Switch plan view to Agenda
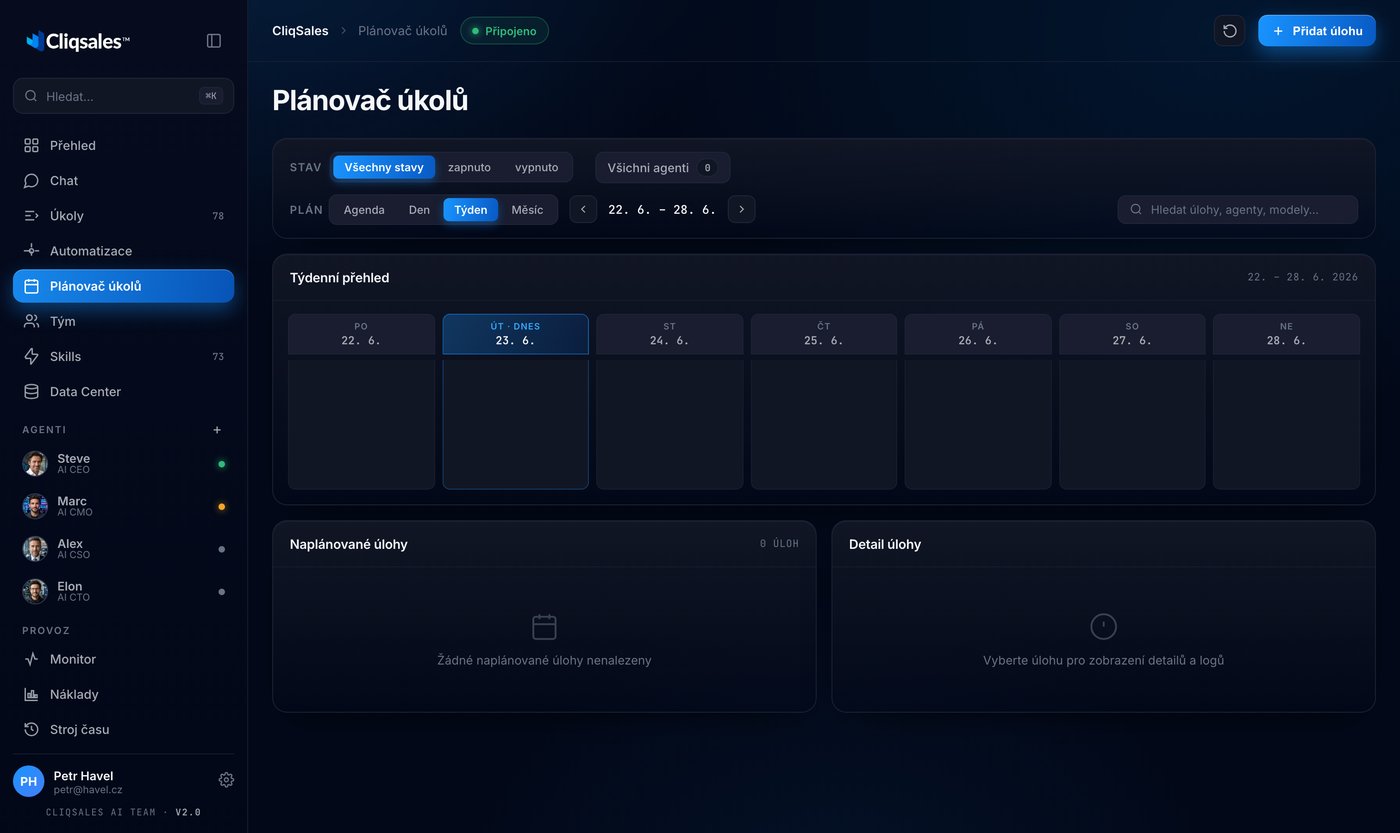Screen dimensions: 1400x833 coord(364,210)
